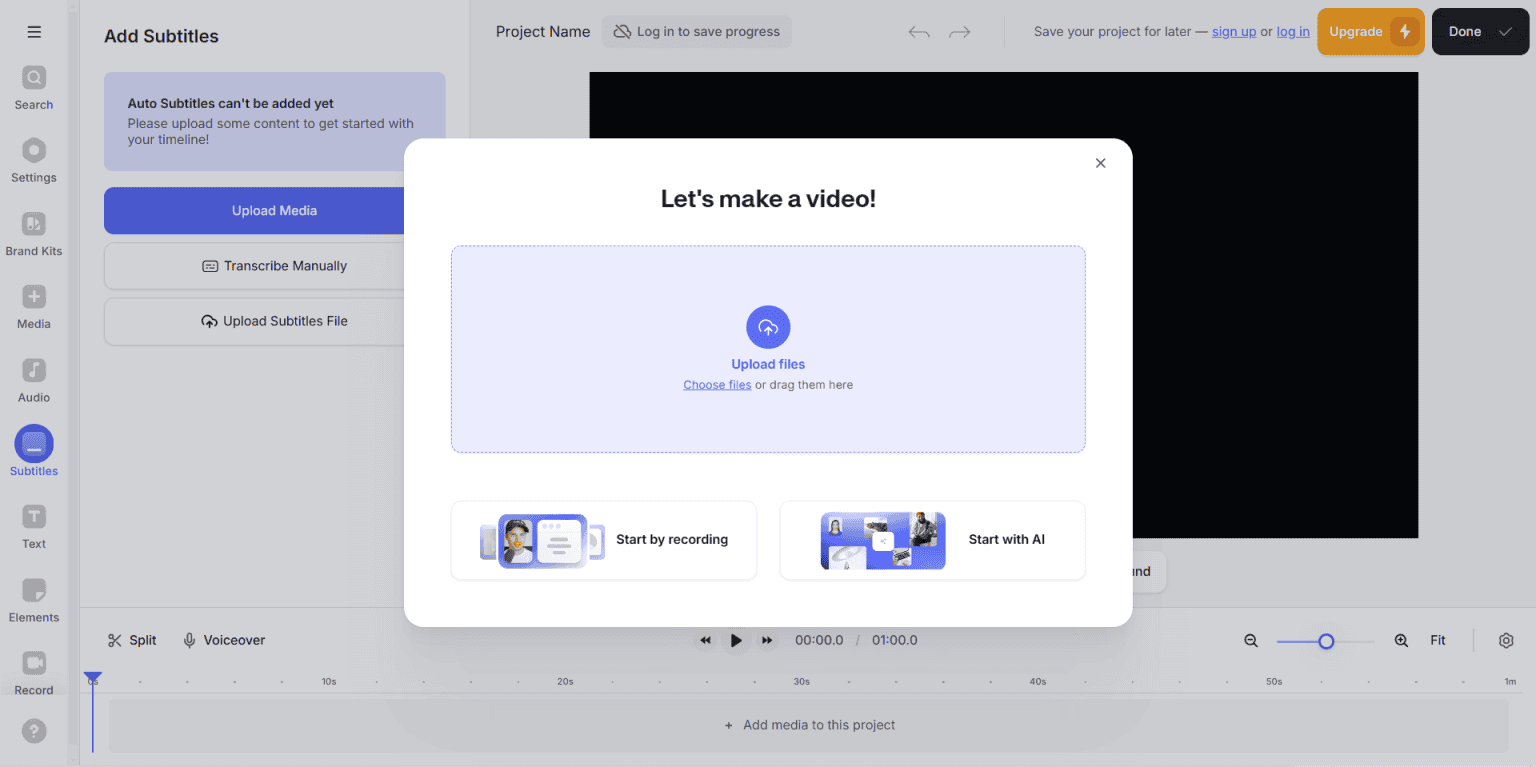The width and height of the screenshot is (1536, 767).
Task: Click the fast forward playback button
Action: [x=767, y=641]
